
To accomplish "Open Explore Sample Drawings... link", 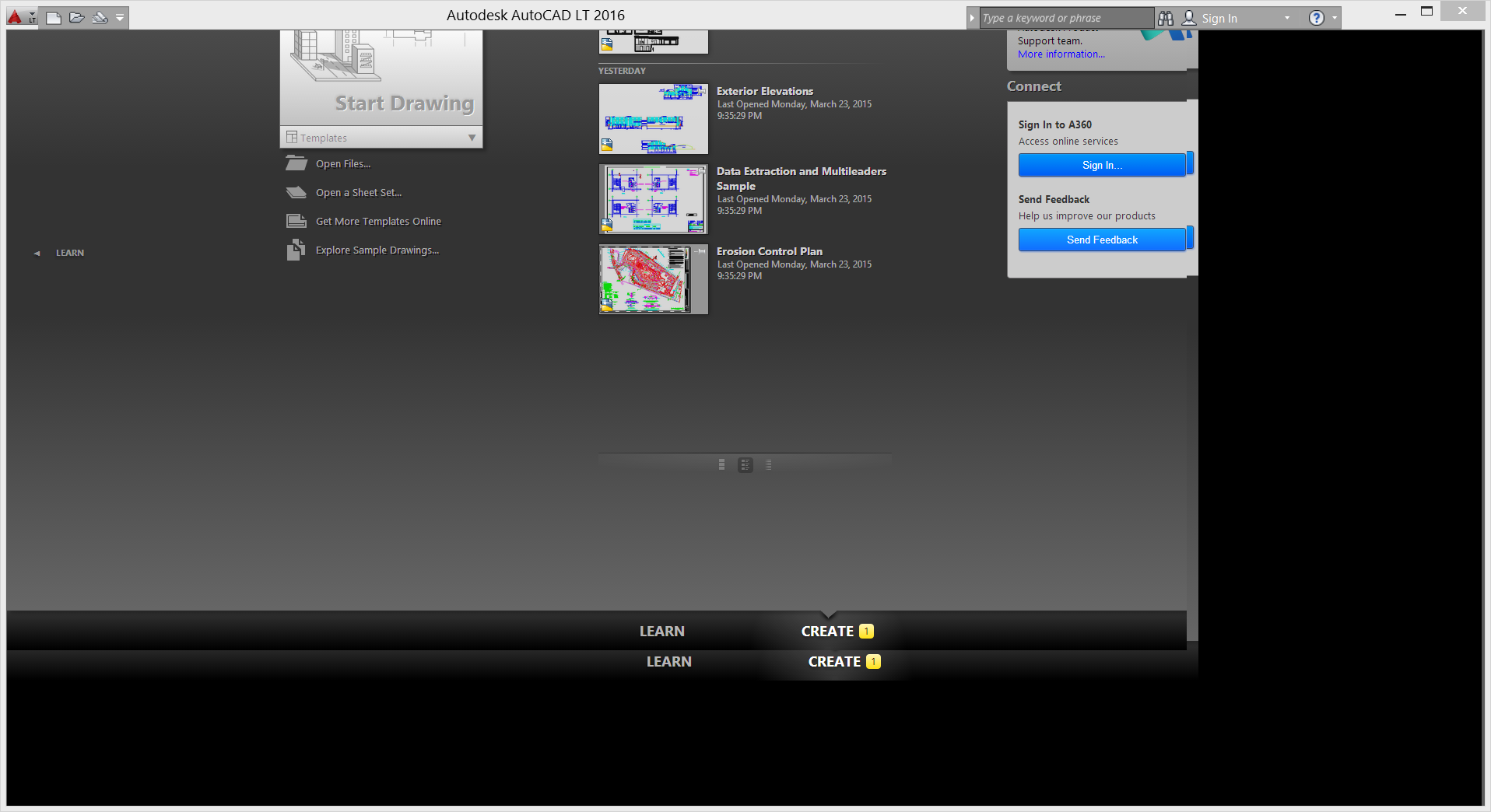I will (x=377, y=250).
